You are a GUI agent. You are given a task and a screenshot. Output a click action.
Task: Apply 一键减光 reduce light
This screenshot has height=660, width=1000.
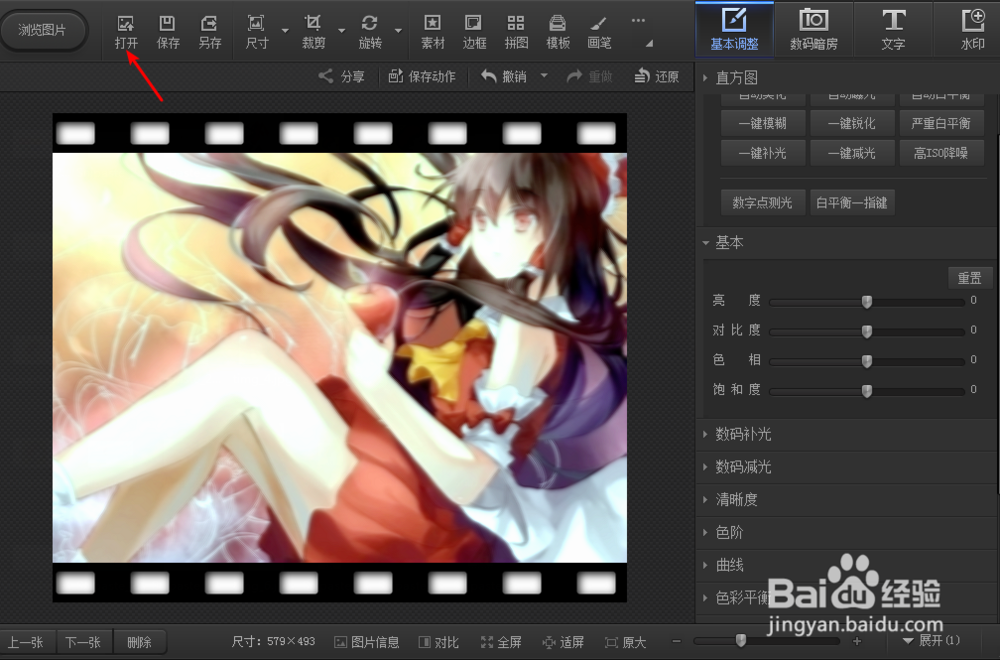click(x=852, y=153)
